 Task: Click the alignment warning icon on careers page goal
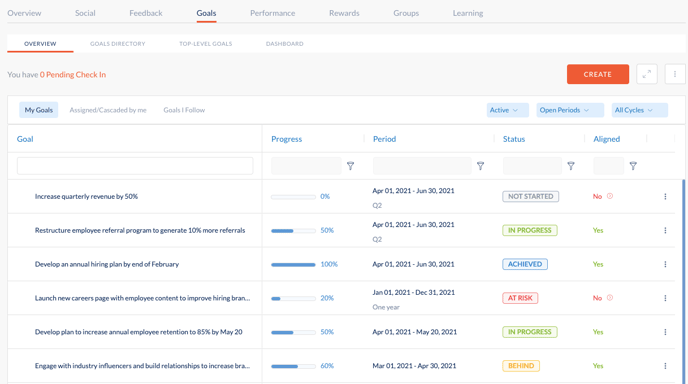coord(610,298)
